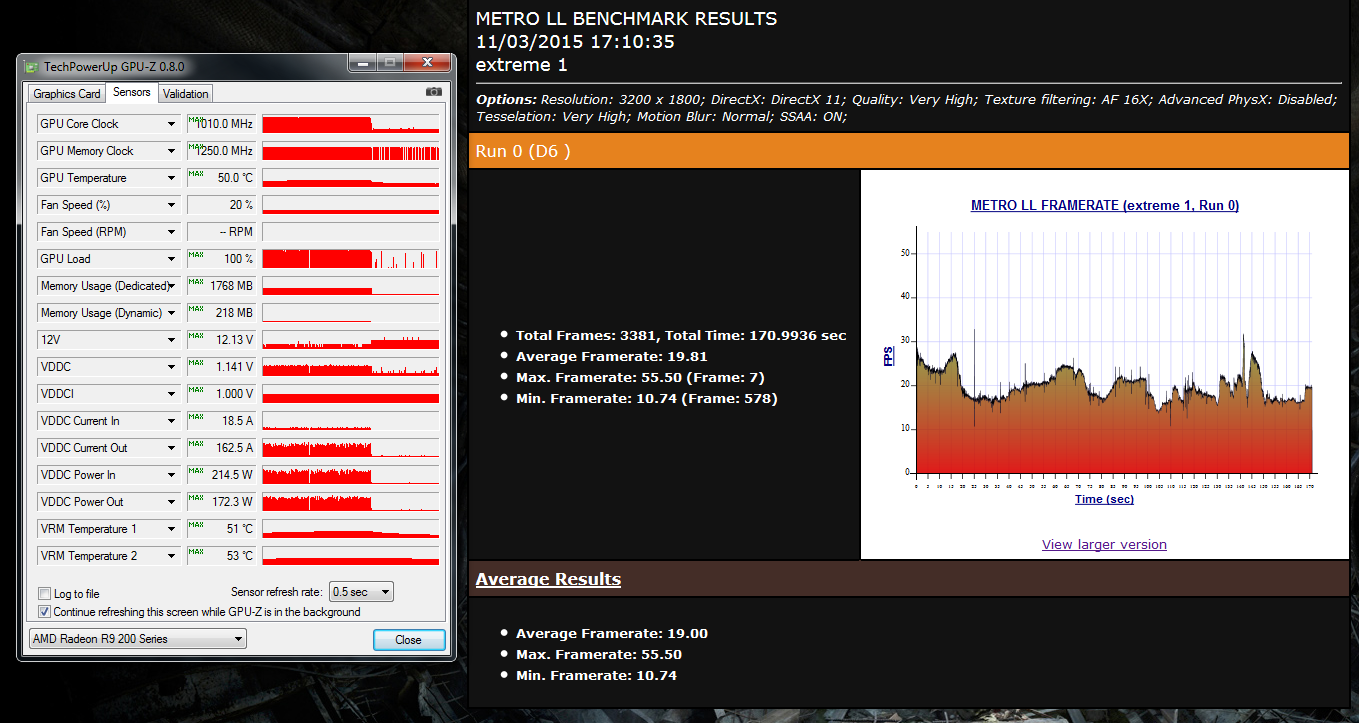The height and width of the screenshot is (723, 1359).
Task: Click the GPU-Z application icon in title bar
Action: point(31,66)
